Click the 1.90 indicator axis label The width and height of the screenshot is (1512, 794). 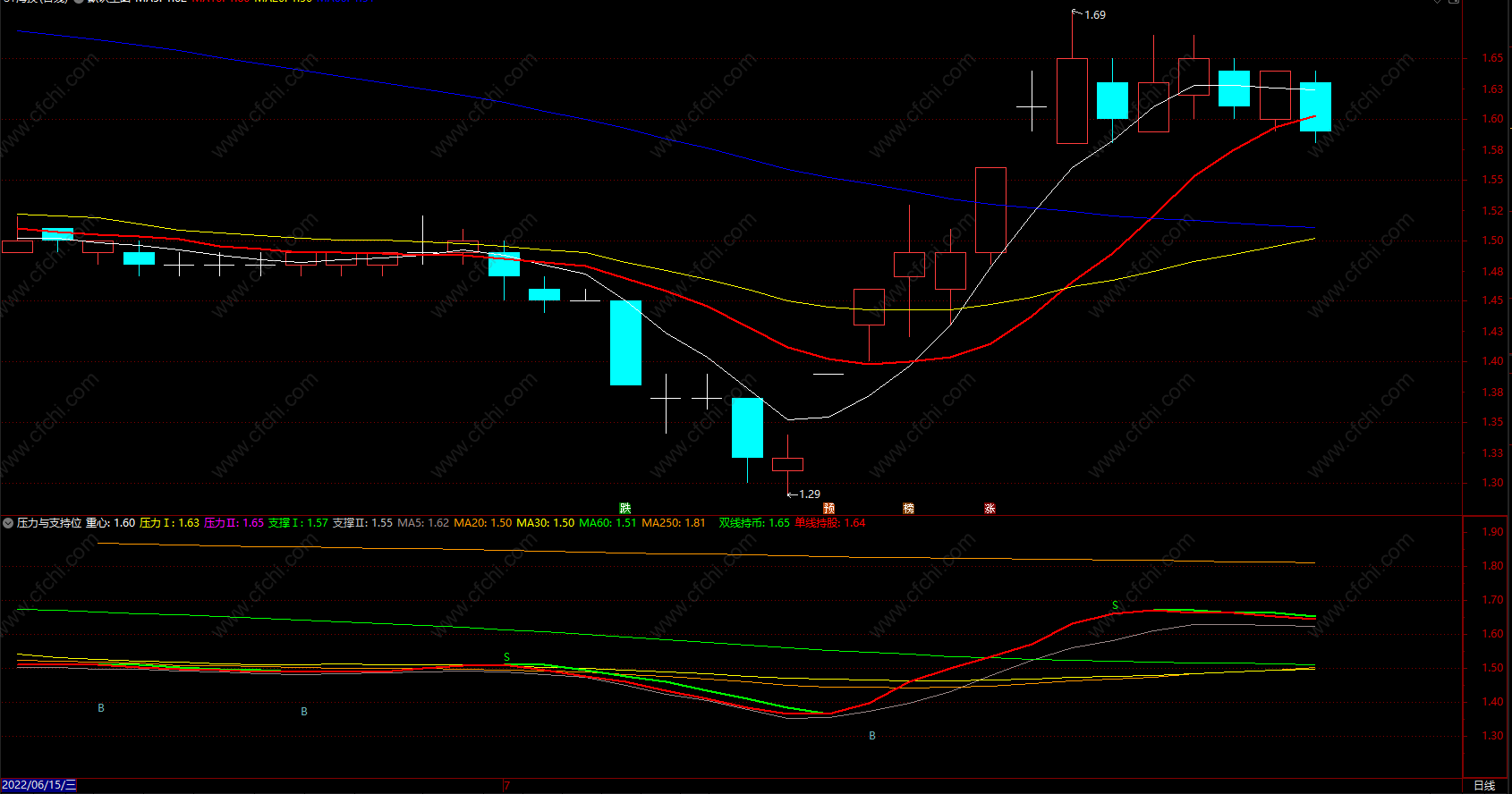tap(1492, 532)
